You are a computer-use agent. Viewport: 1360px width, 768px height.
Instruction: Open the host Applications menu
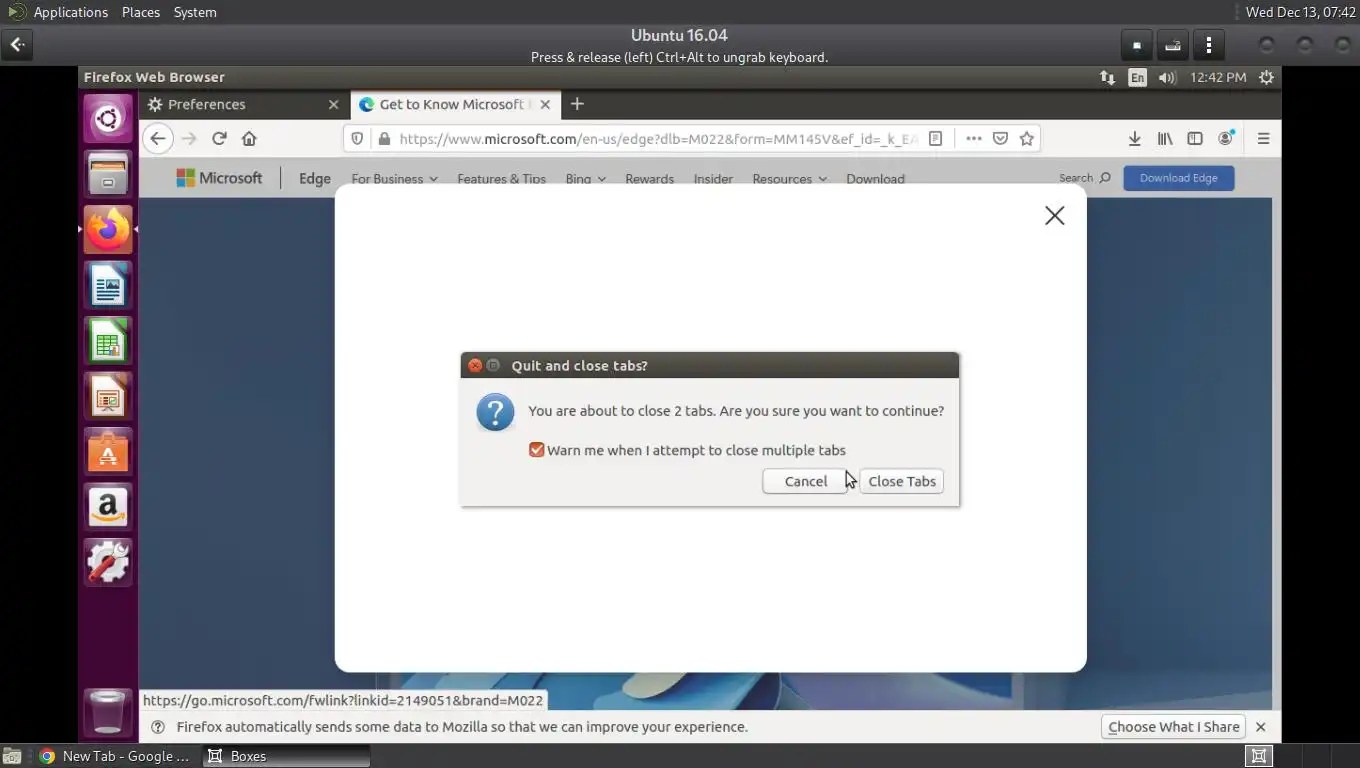[x=70, y=12]
